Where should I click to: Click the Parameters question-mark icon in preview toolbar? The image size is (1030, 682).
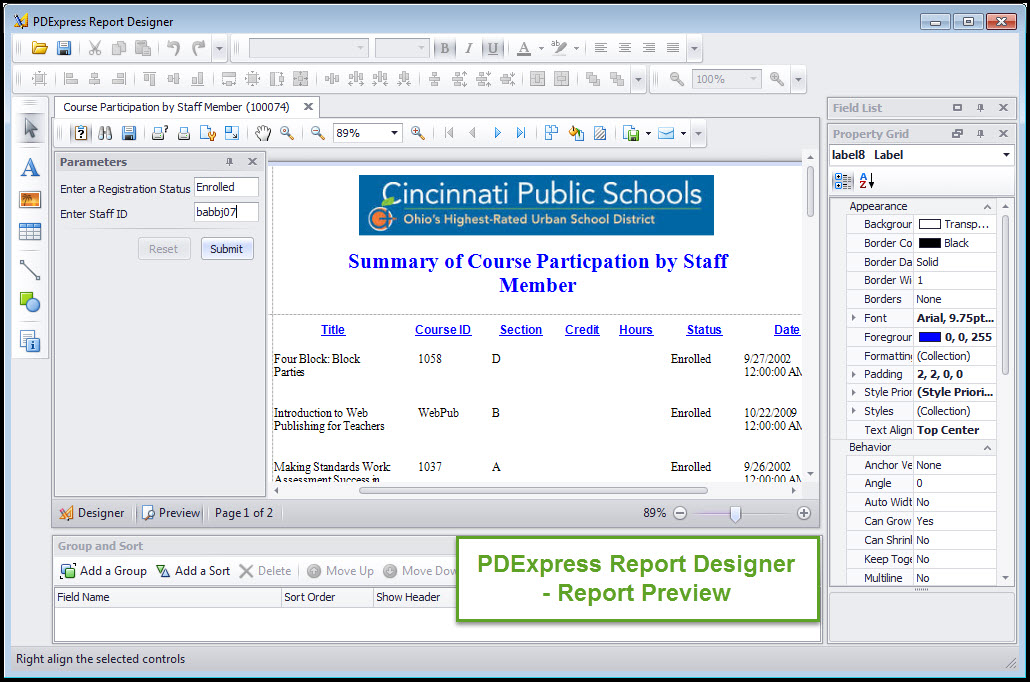(x=81, y=133)
